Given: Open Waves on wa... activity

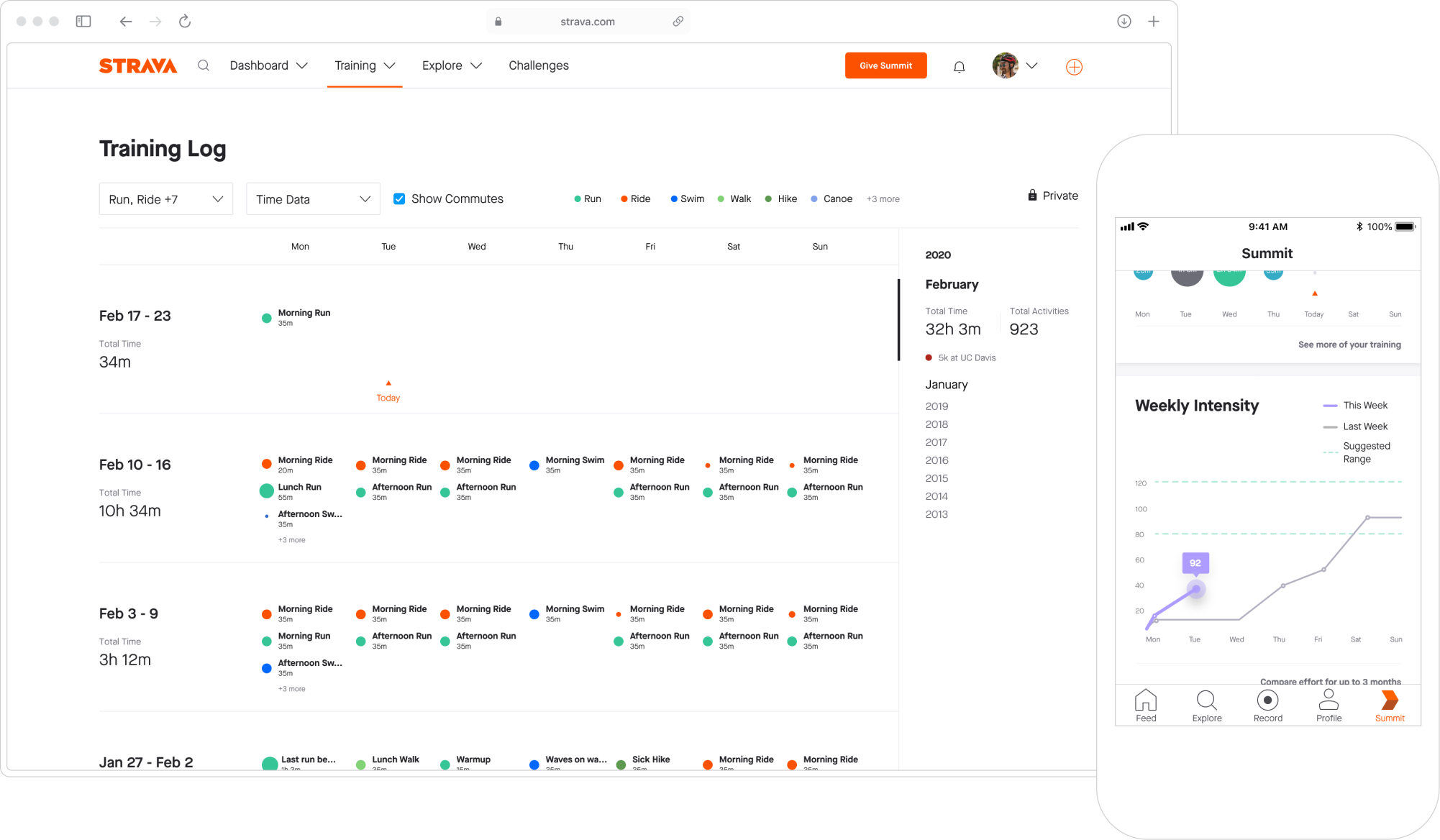Looking at the screenshot, I should (576, 759).
